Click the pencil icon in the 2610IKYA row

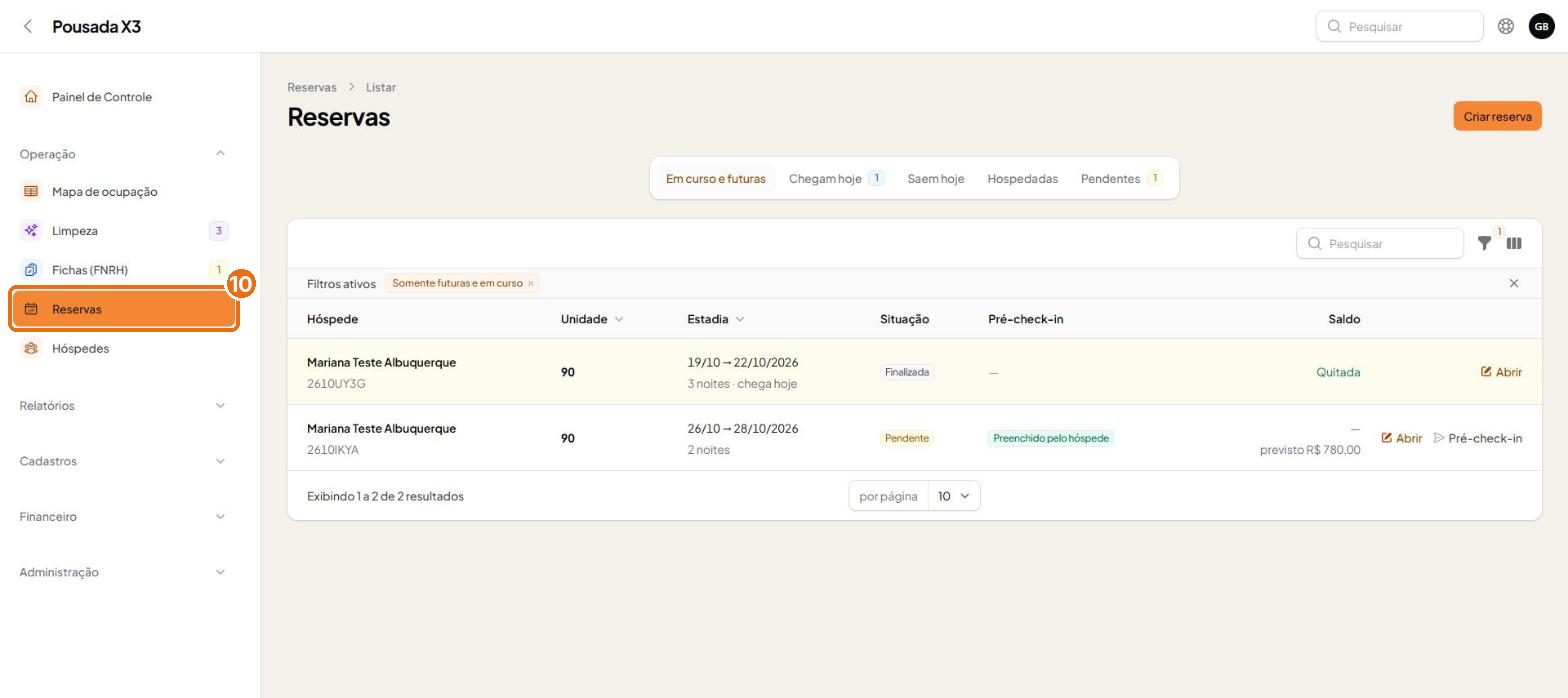pos(1387,438)
